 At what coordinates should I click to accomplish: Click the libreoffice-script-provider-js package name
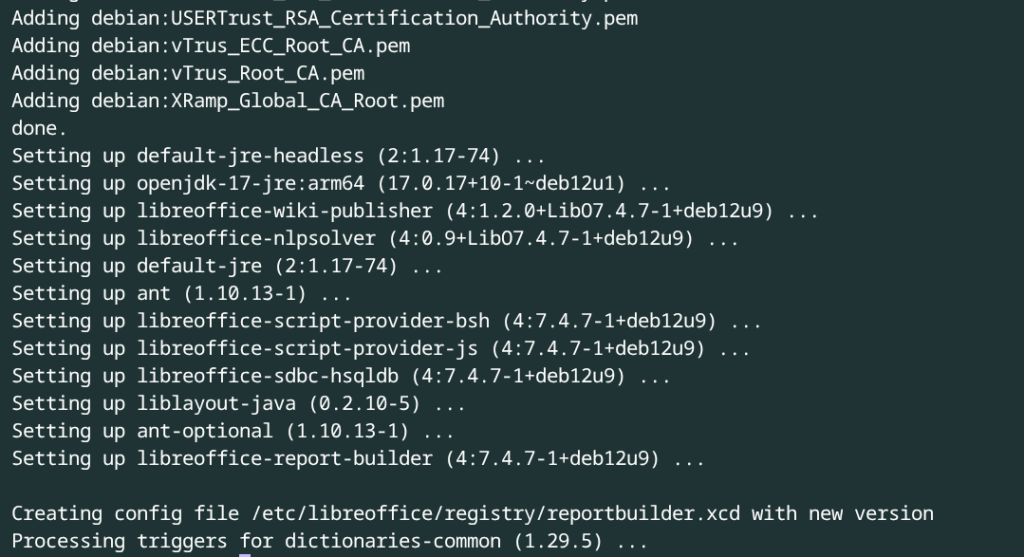point(307,349)
